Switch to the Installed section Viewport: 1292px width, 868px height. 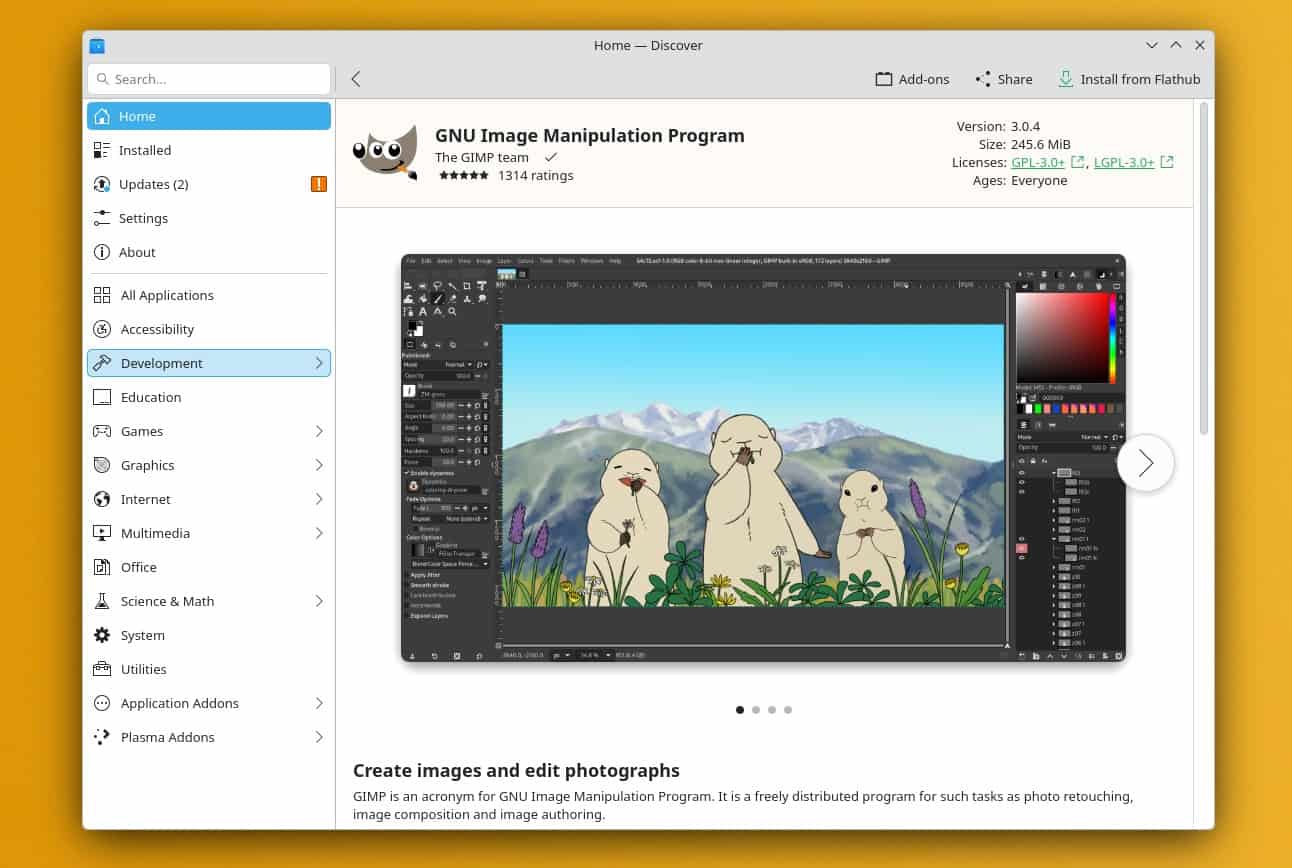[x=147, y=150]
